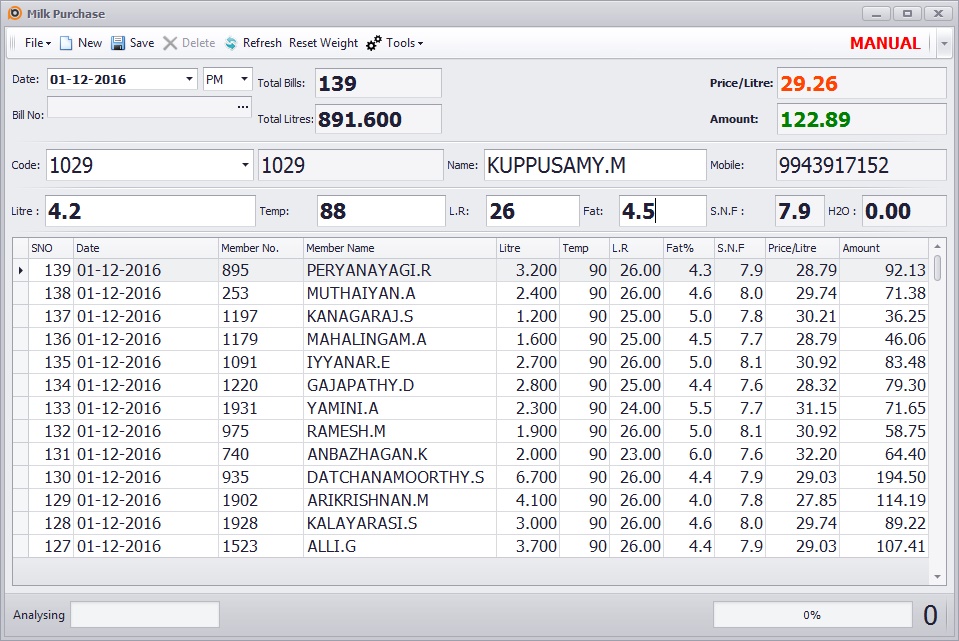The image size is (959, 641).
Task: Click the Milk Purchase app icon in title bar
Action: pos(15,13)
